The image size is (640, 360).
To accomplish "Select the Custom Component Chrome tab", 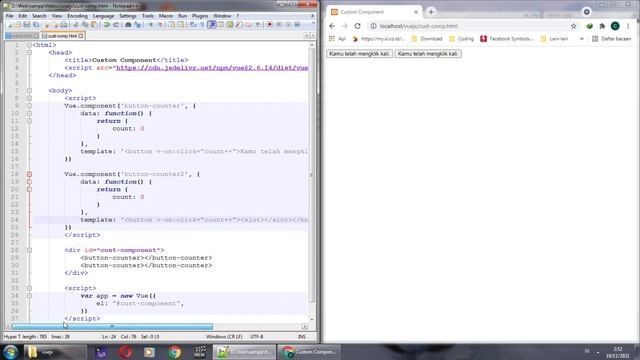I will click(374, 12).
